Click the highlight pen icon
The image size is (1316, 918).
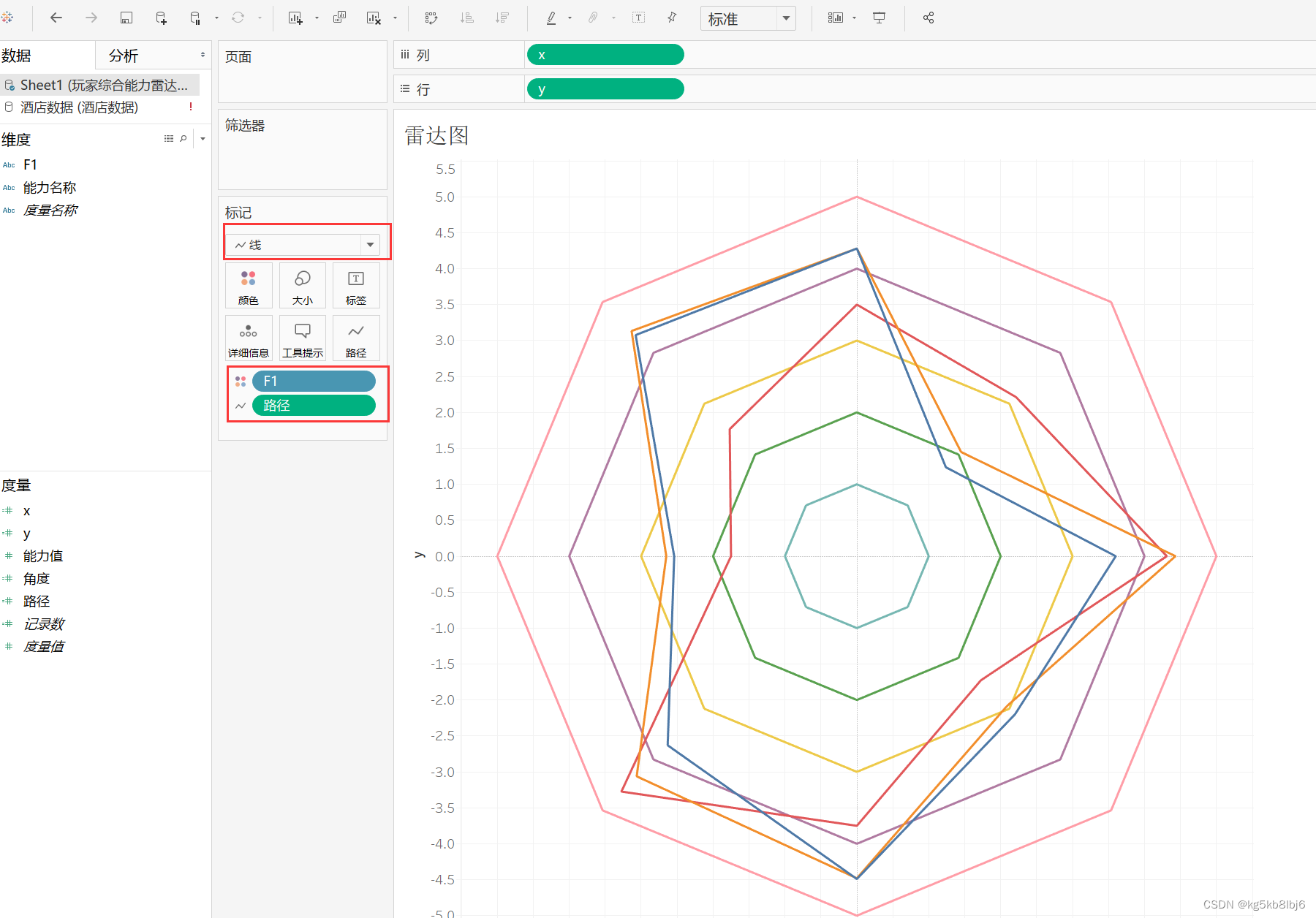point(551,18)
